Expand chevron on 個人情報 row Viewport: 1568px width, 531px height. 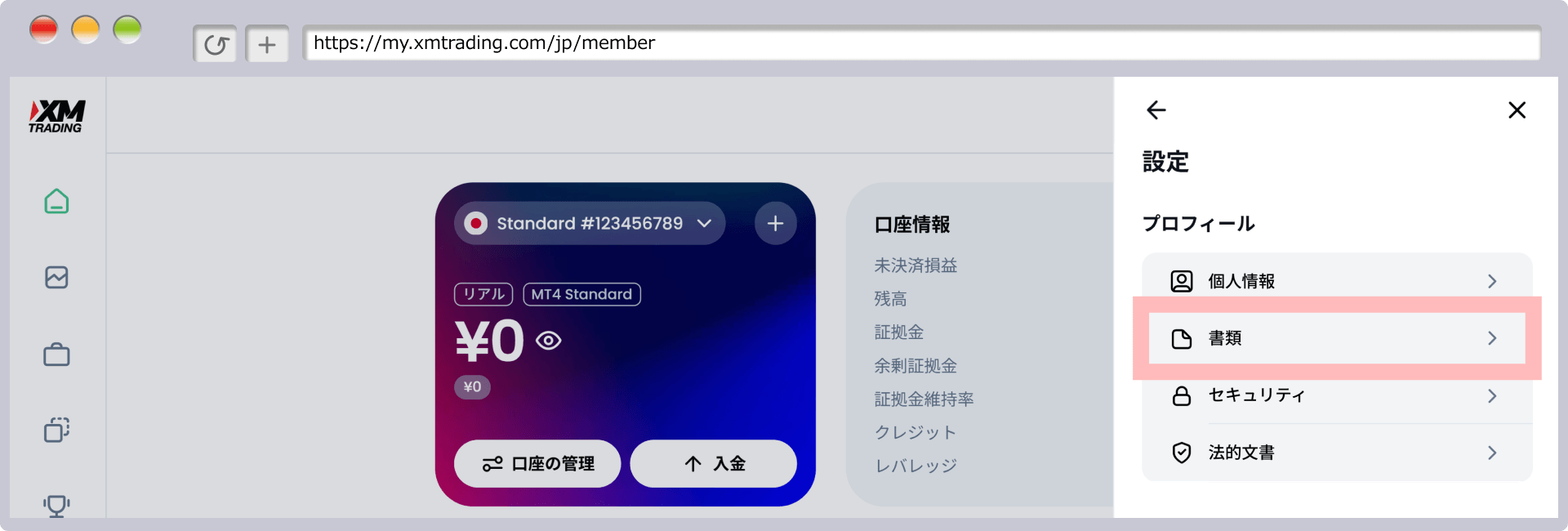click(1492, 281)
